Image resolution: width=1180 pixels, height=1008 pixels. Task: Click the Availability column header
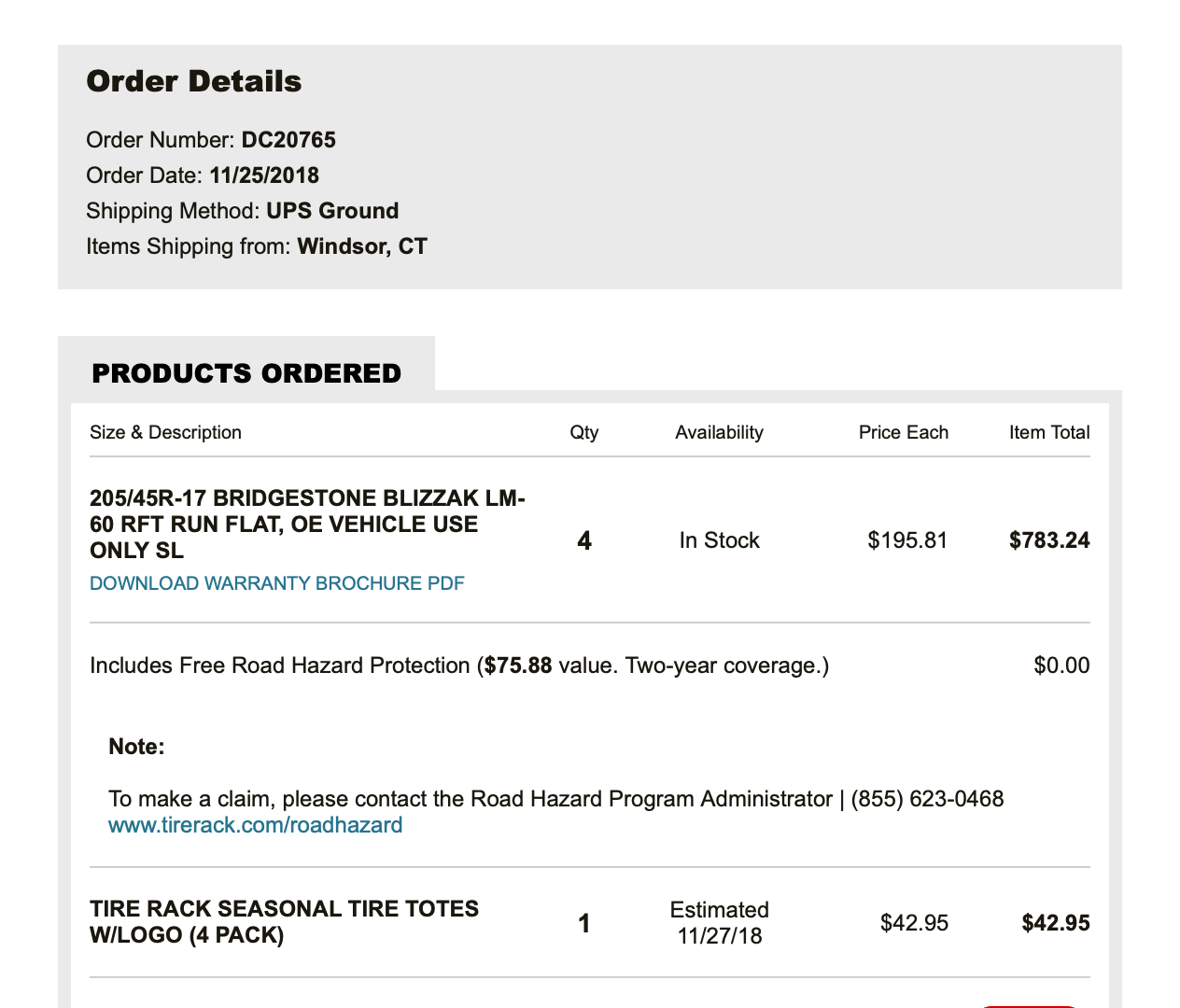tap(719, 432)
